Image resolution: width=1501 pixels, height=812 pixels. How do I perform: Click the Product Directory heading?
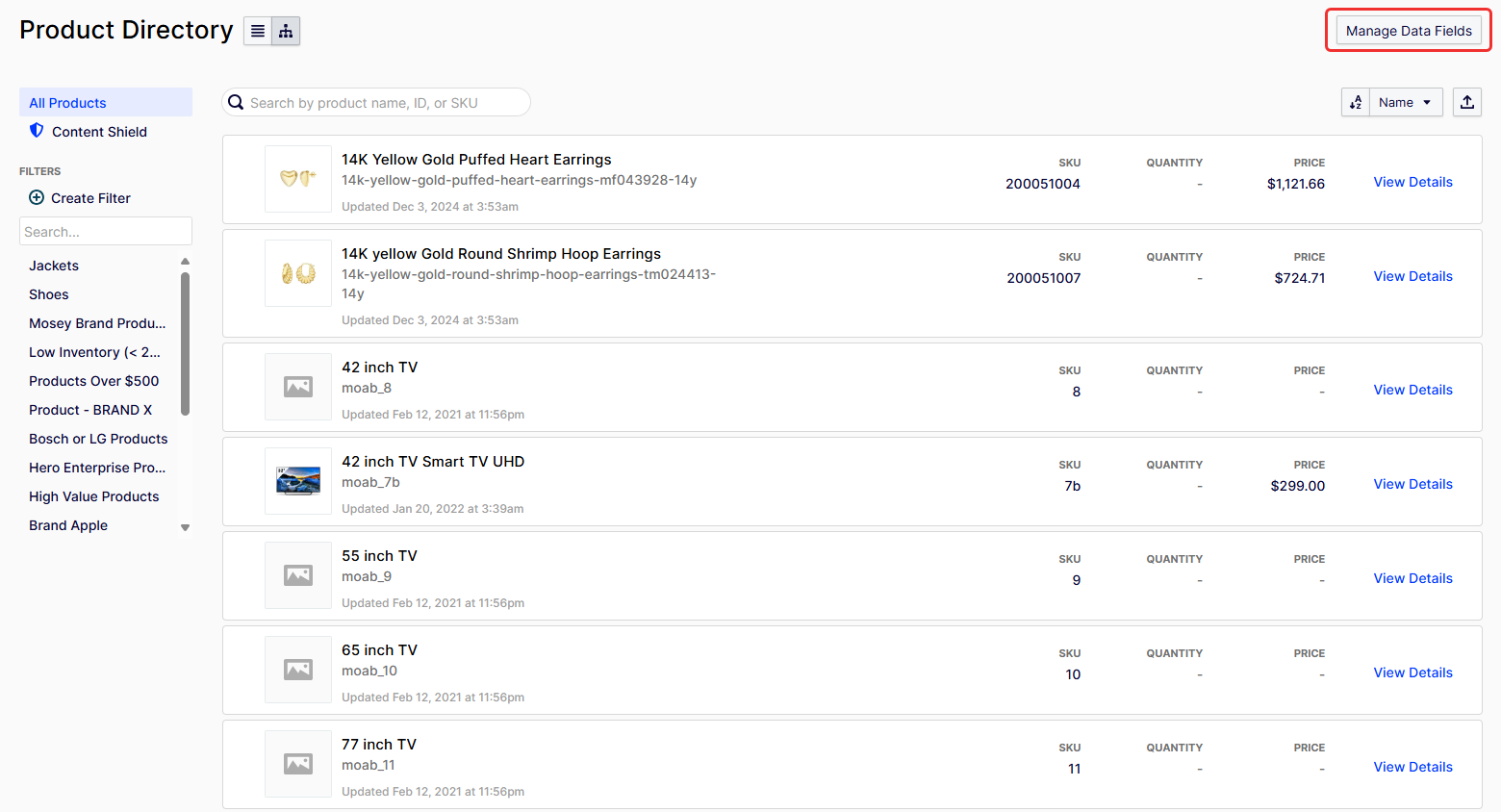pos(126,30)
